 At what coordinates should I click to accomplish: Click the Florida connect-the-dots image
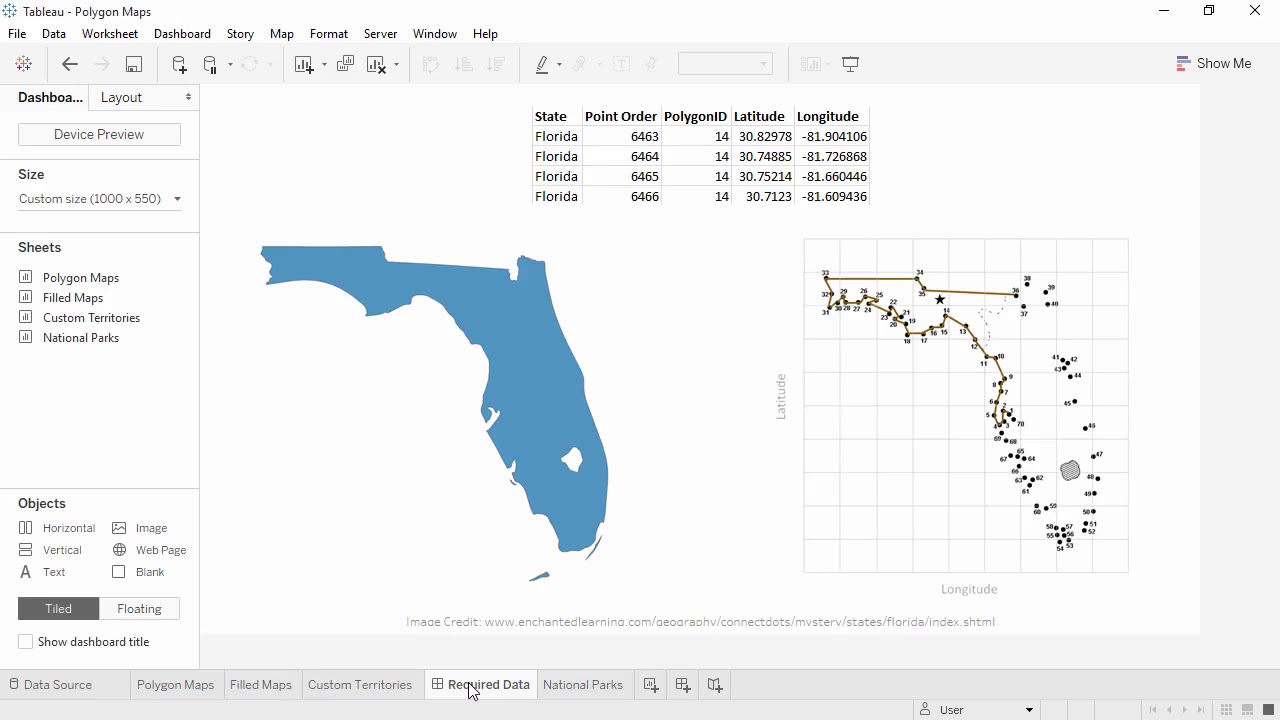[x=966, y=406]
